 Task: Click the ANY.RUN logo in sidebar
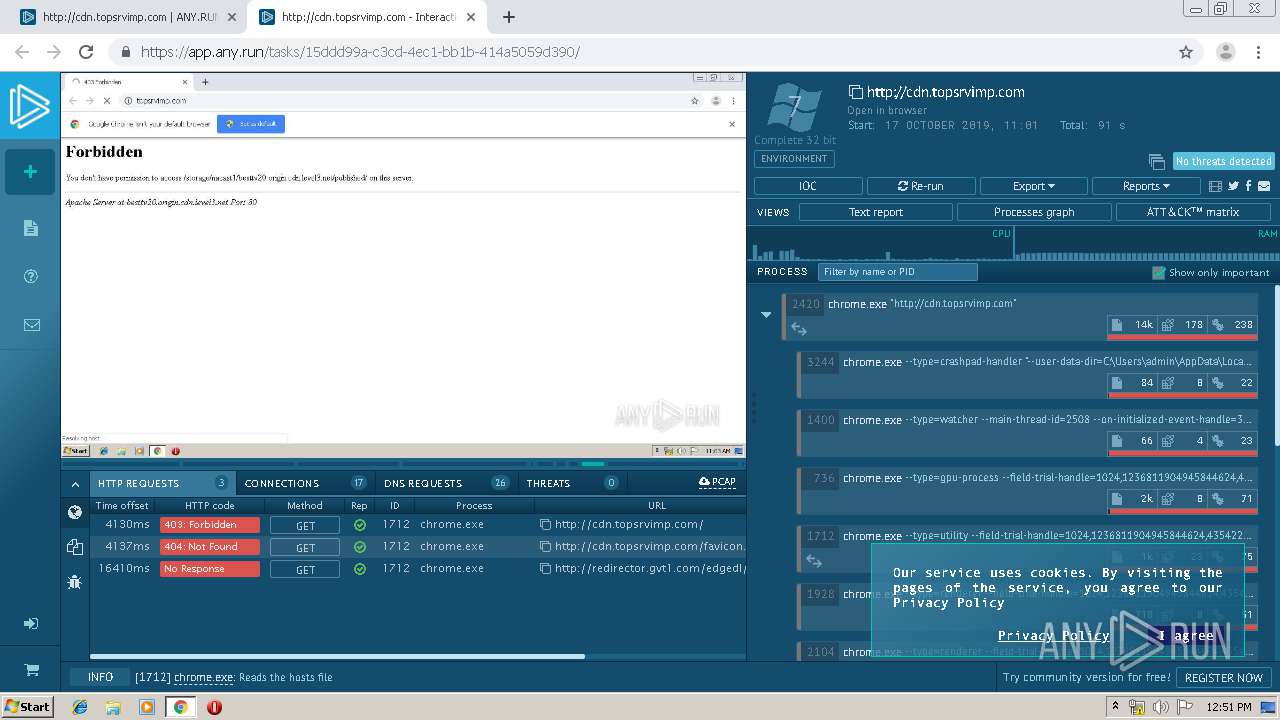[30, 108]
